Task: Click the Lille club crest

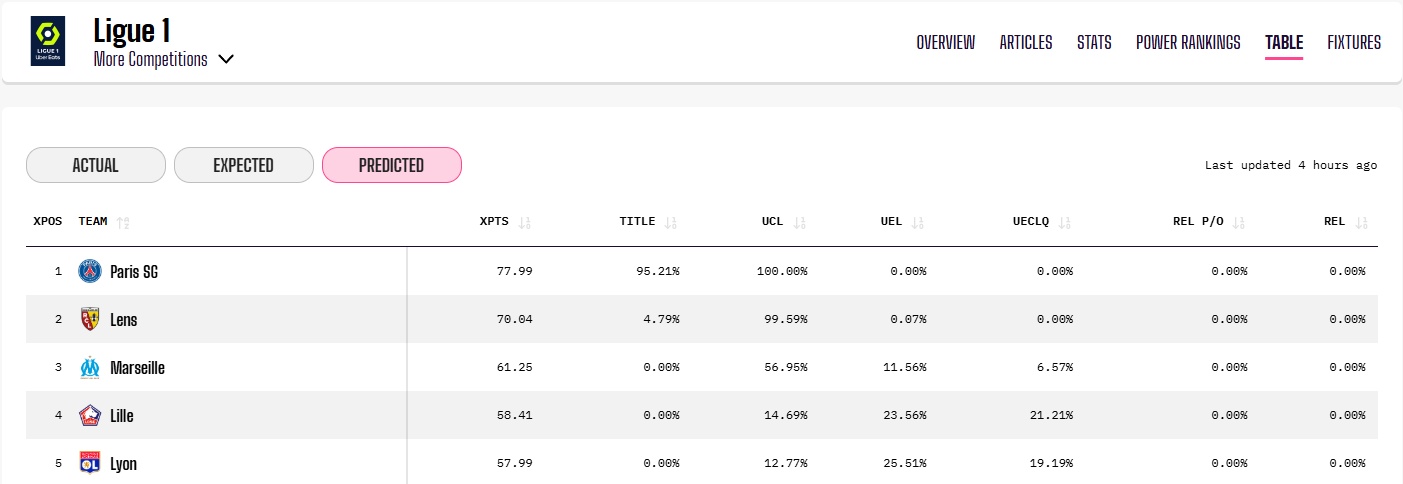Action: [x=90, y=415]
